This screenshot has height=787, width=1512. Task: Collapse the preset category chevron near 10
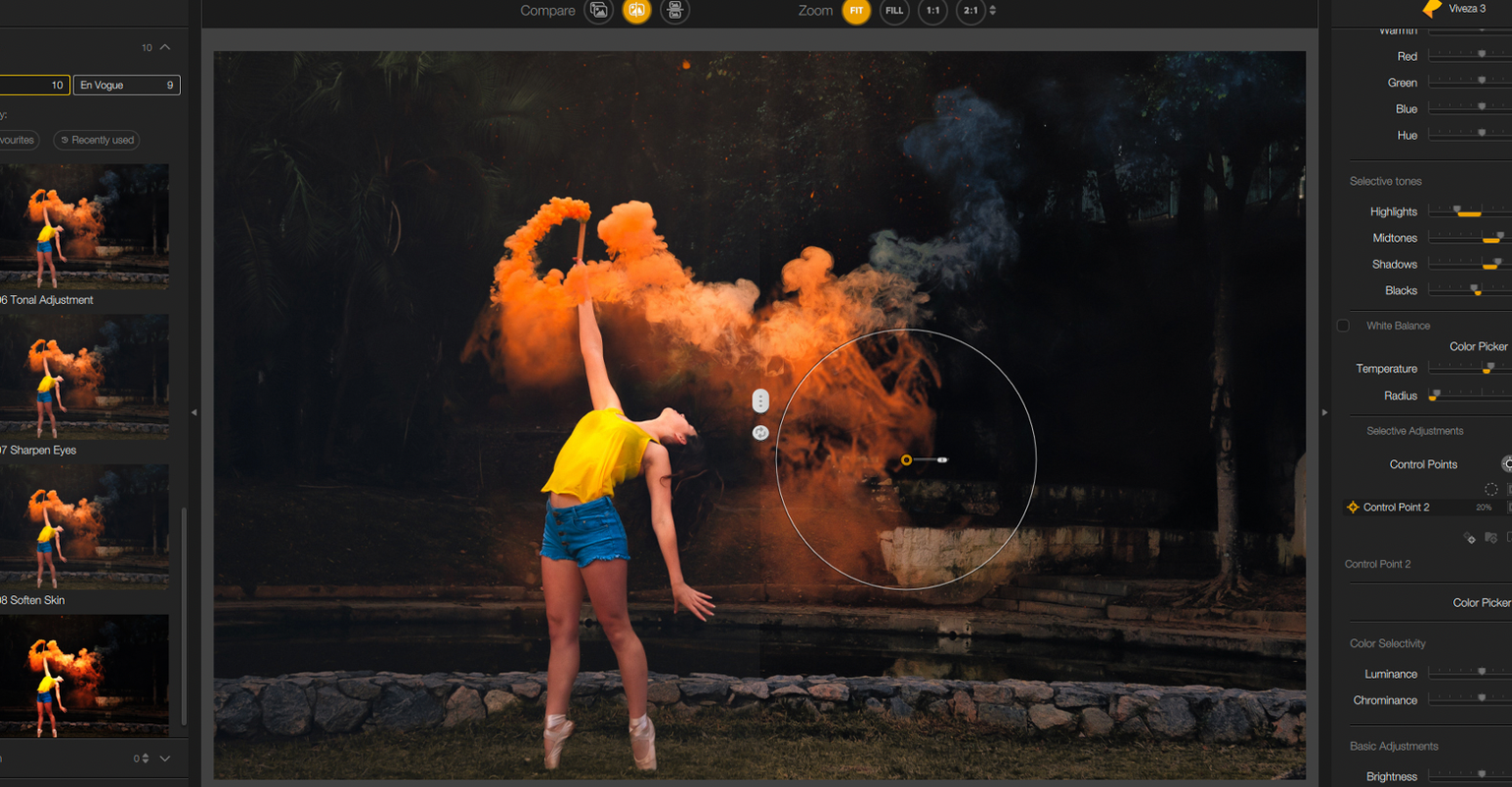click(165, 47)
